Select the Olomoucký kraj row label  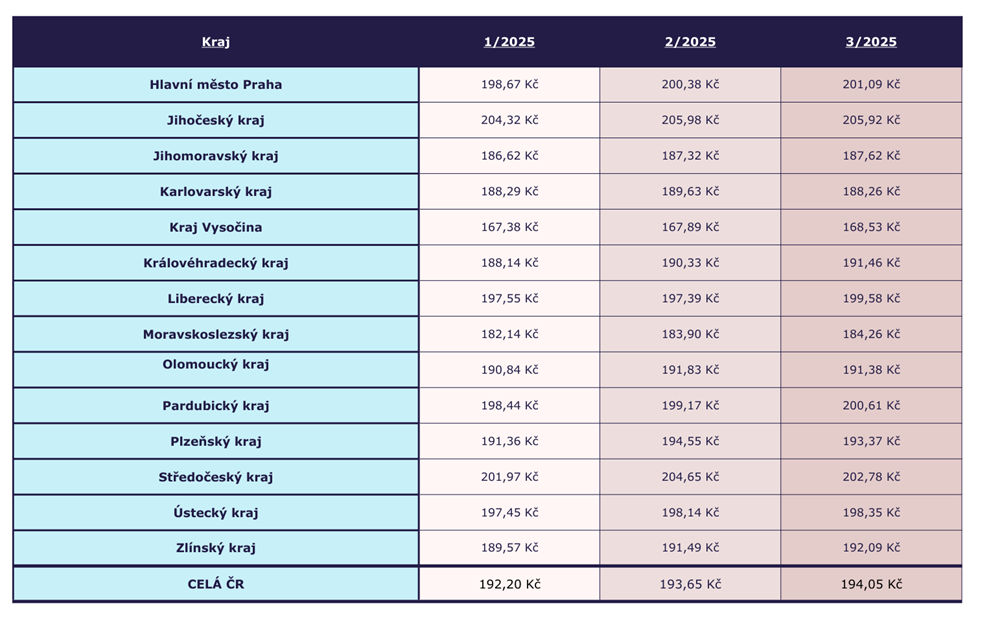pyautogui.click(x=216, y=365)
